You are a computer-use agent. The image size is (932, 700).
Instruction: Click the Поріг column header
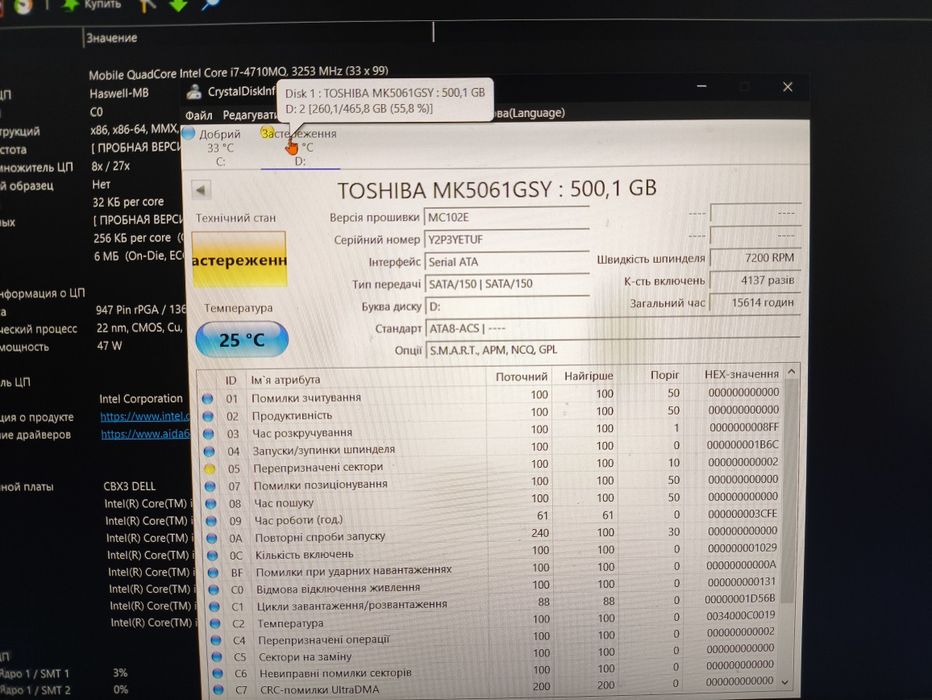[x=665, y=375]
